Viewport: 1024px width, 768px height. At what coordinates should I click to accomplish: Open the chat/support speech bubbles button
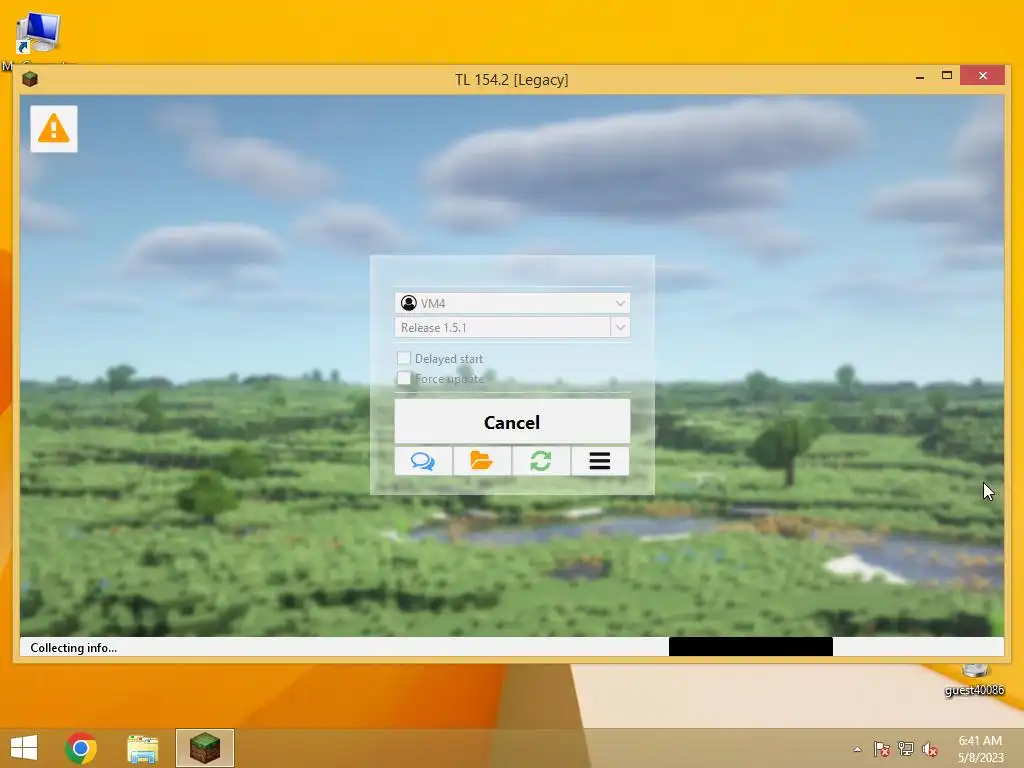[x=423, y=461]
